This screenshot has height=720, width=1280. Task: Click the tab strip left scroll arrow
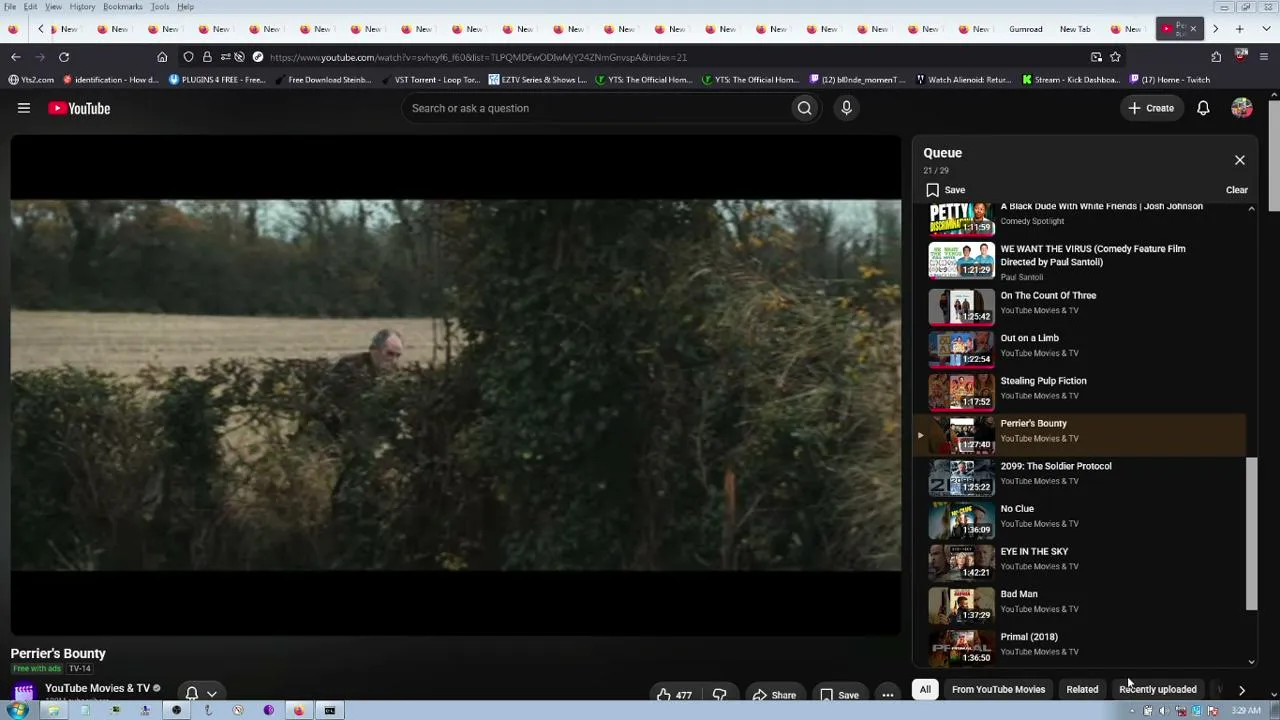pos(40,29)
